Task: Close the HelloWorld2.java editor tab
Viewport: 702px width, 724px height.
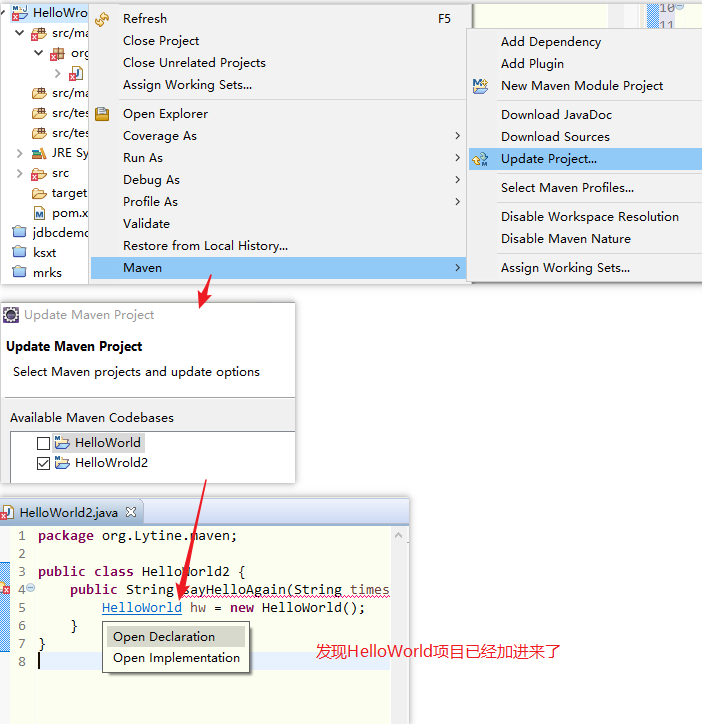Action: (x=131, y=512)
